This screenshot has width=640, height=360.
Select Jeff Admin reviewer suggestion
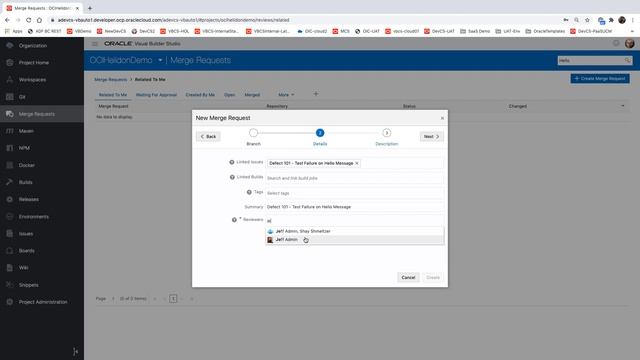(x=354, y=240)
